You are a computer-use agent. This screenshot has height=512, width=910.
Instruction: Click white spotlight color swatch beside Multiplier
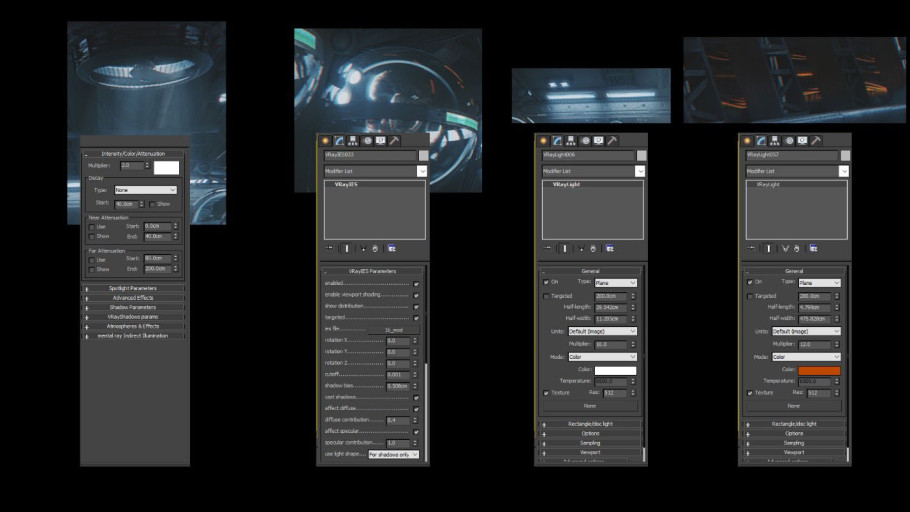pos(167,168)
